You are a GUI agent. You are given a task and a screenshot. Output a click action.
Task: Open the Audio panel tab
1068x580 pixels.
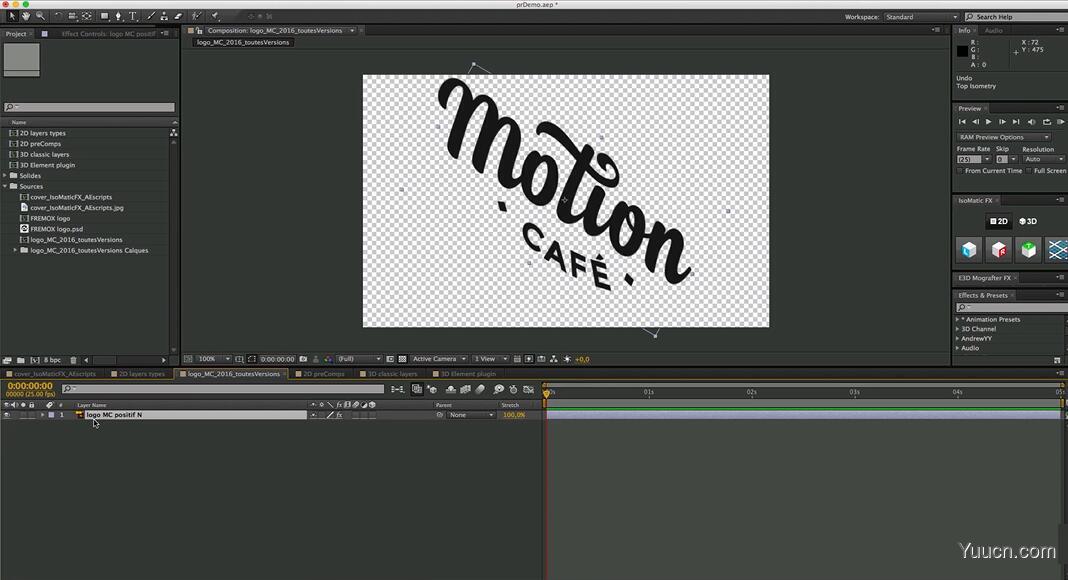(x=993, y=31)
